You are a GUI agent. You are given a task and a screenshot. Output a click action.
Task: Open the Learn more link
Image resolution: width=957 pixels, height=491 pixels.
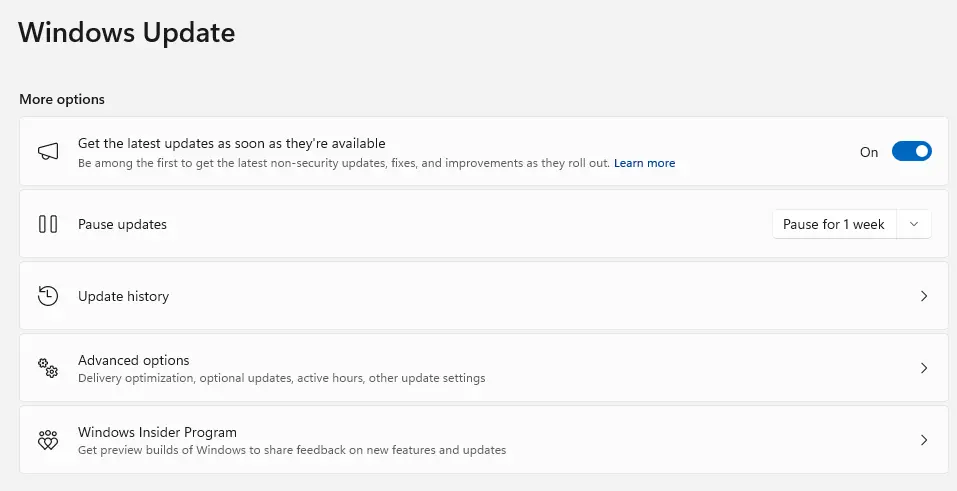pyautogui.click(x=644, y=163)
